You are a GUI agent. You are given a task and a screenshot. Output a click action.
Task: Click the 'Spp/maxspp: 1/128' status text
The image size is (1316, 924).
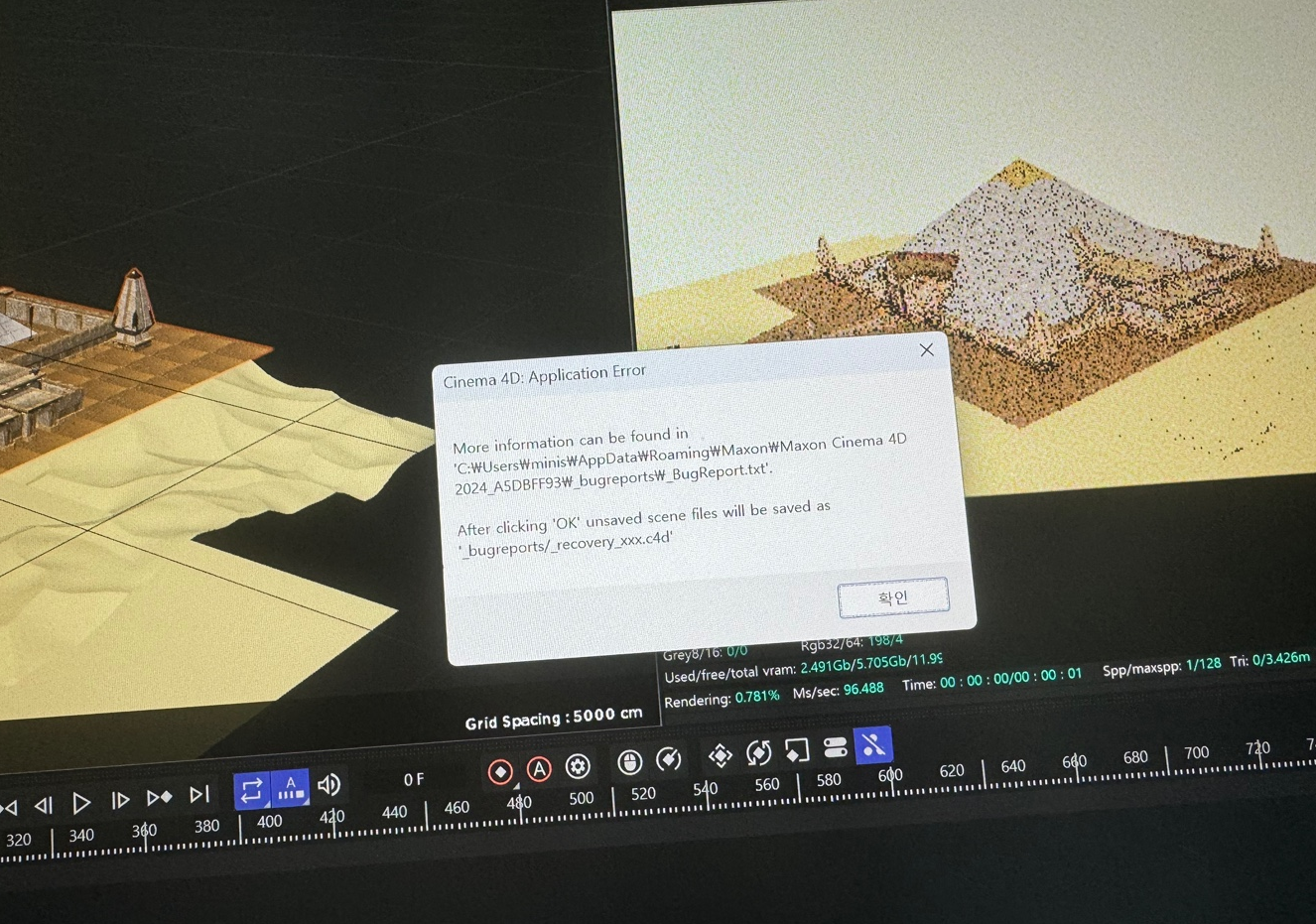click(1161, 667)
